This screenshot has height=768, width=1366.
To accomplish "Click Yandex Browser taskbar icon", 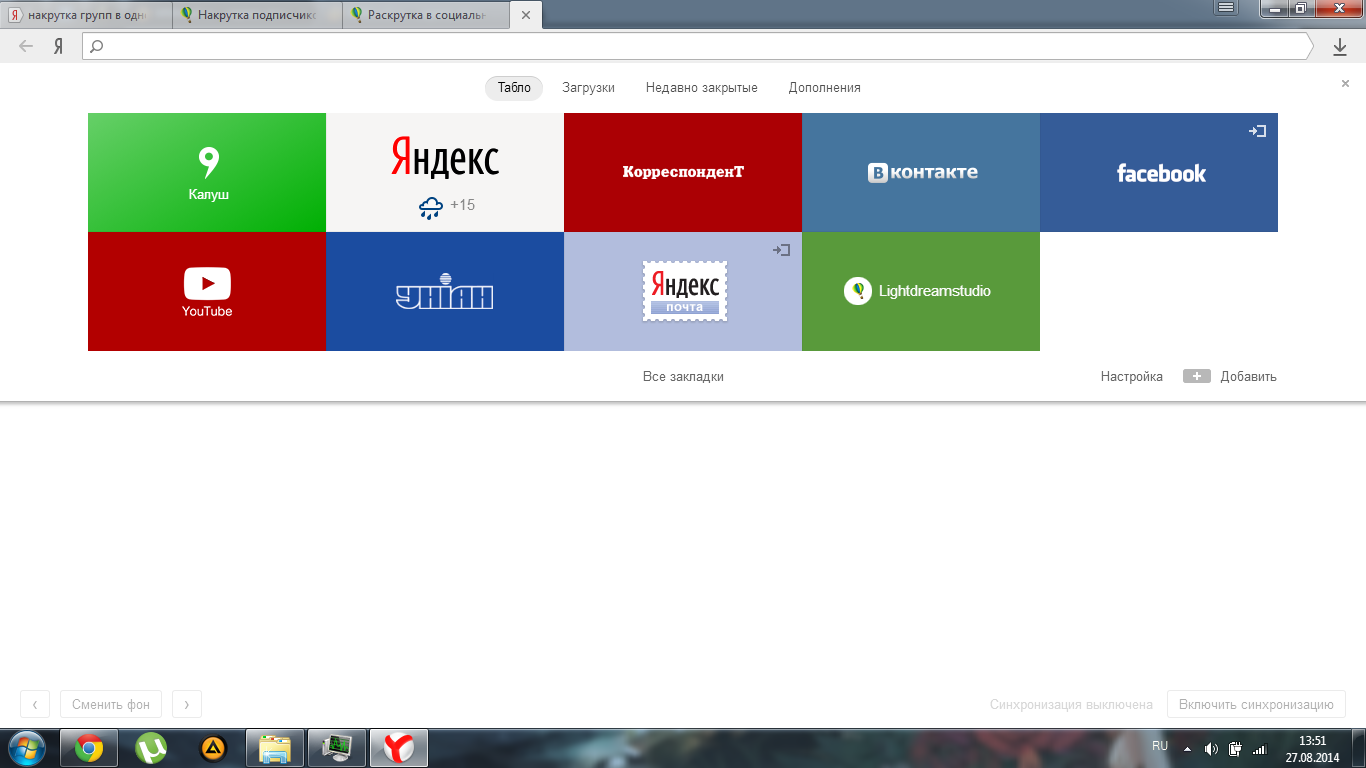I will pos(399,748).
